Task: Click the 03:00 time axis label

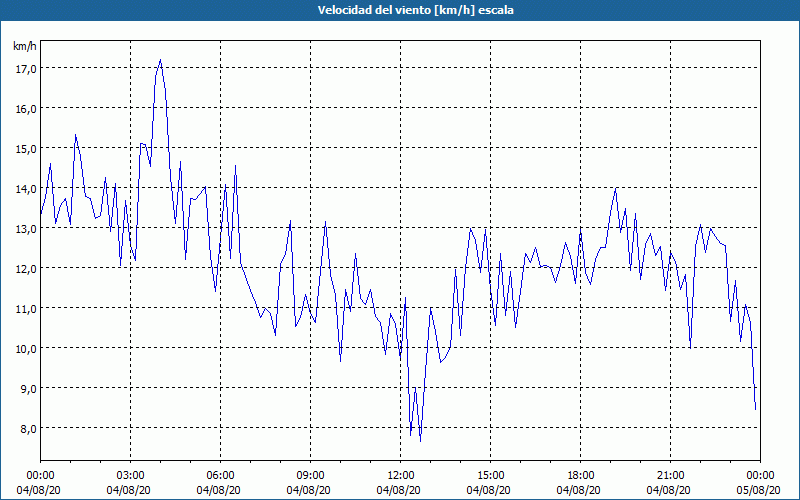Action: tap(131, 476)
